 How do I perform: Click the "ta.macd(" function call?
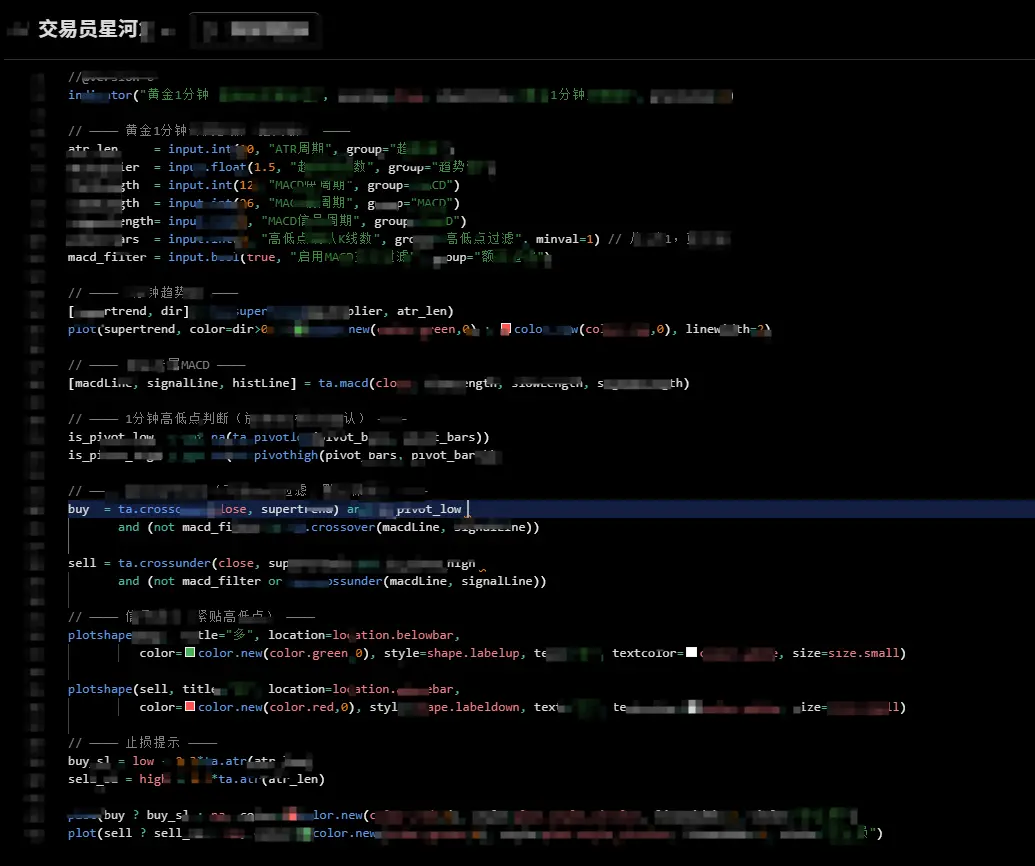click(x=347, y=383)
